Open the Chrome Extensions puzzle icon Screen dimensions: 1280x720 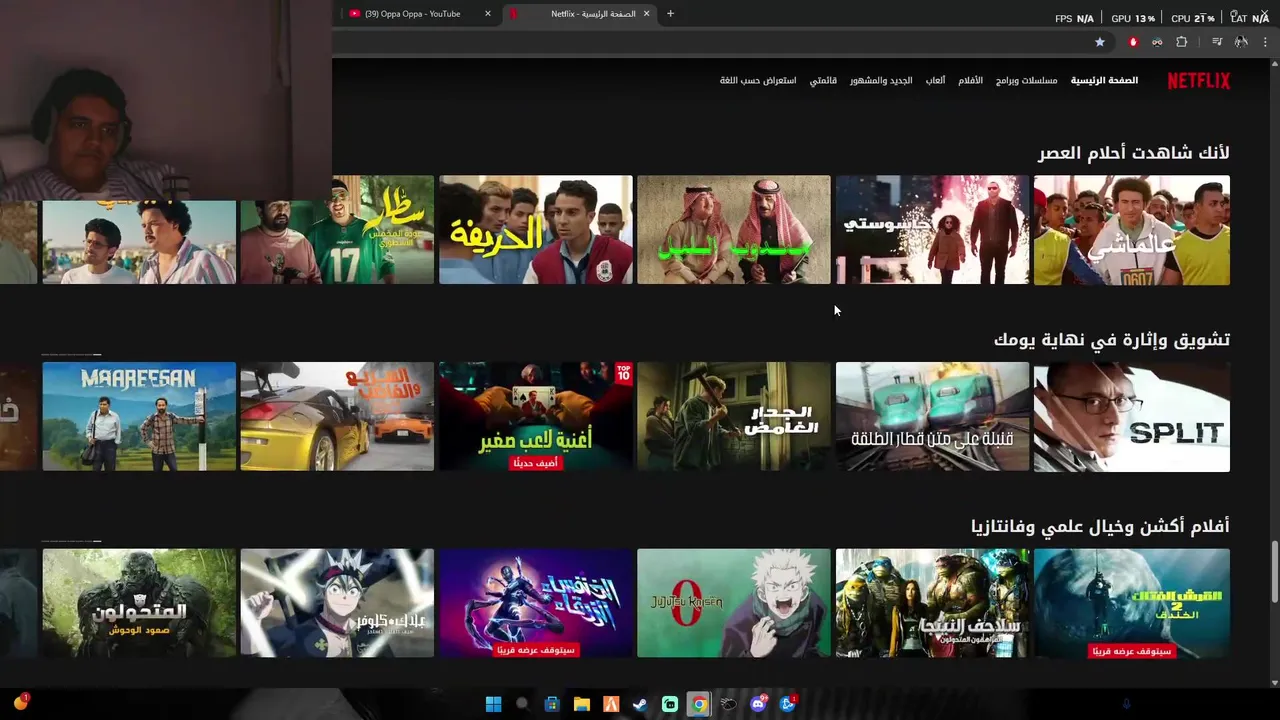tap(1181, 42)
